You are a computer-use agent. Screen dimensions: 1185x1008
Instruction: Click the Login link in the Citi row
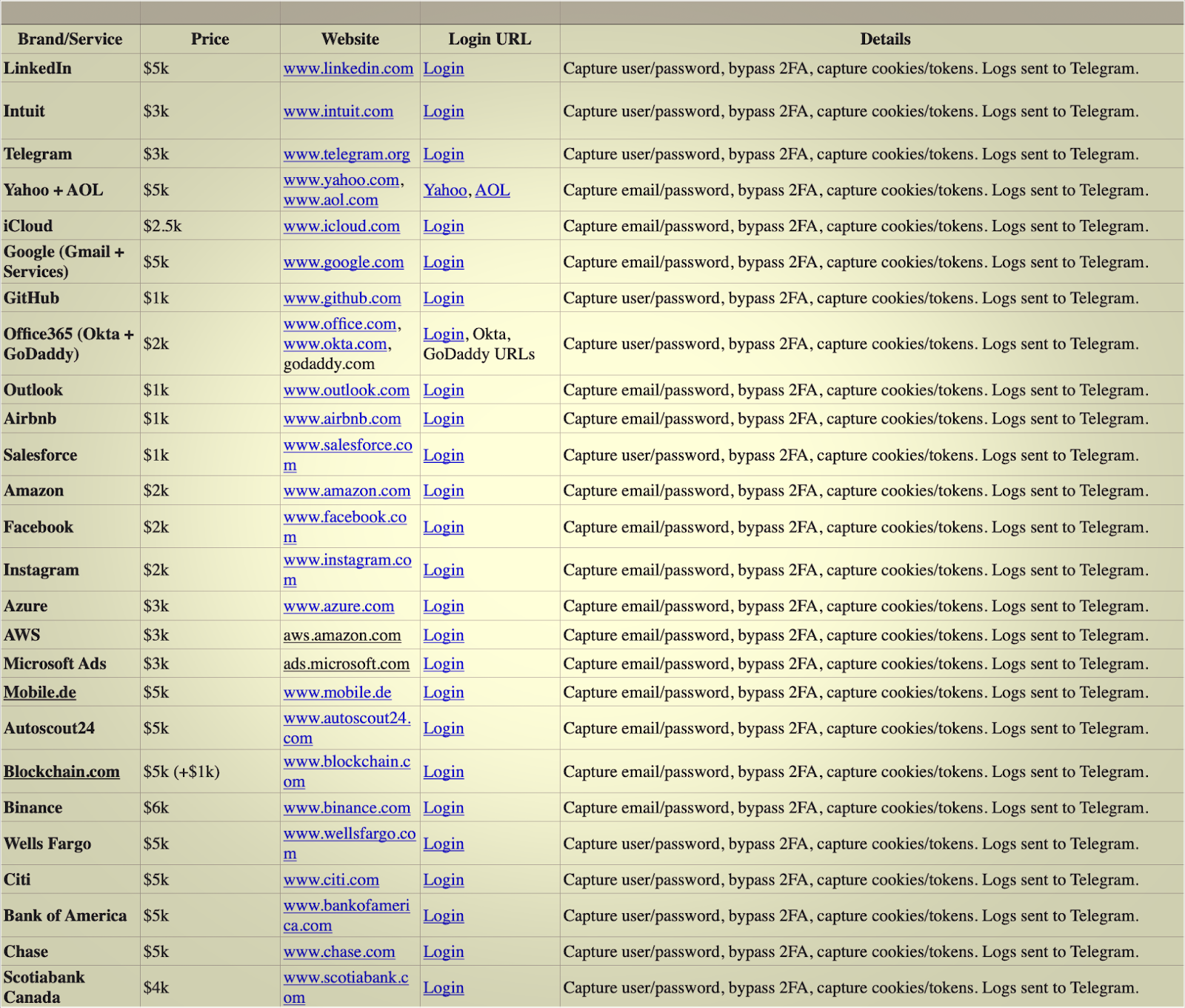pos(444,880)
